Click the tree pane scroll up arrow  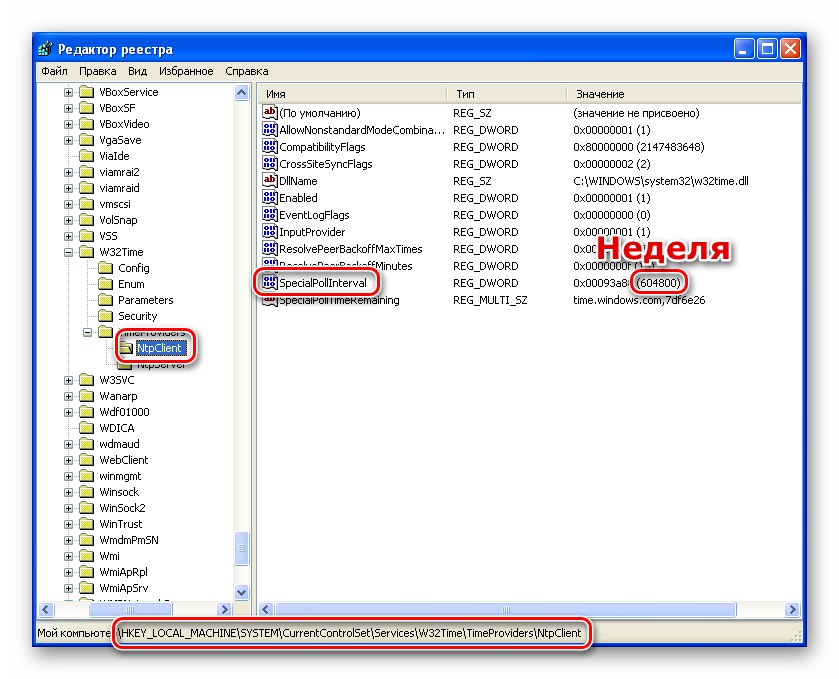(x=242, y=93)
